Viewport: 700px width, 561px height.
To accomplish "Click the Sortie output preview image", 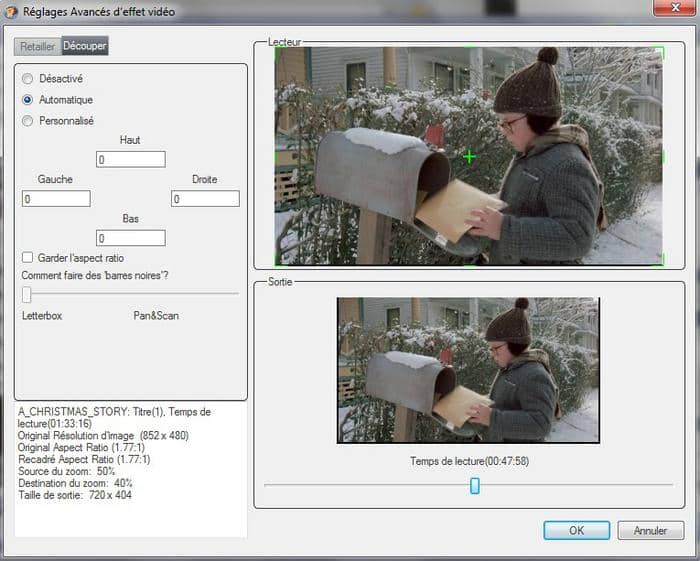I will [468, 370].
